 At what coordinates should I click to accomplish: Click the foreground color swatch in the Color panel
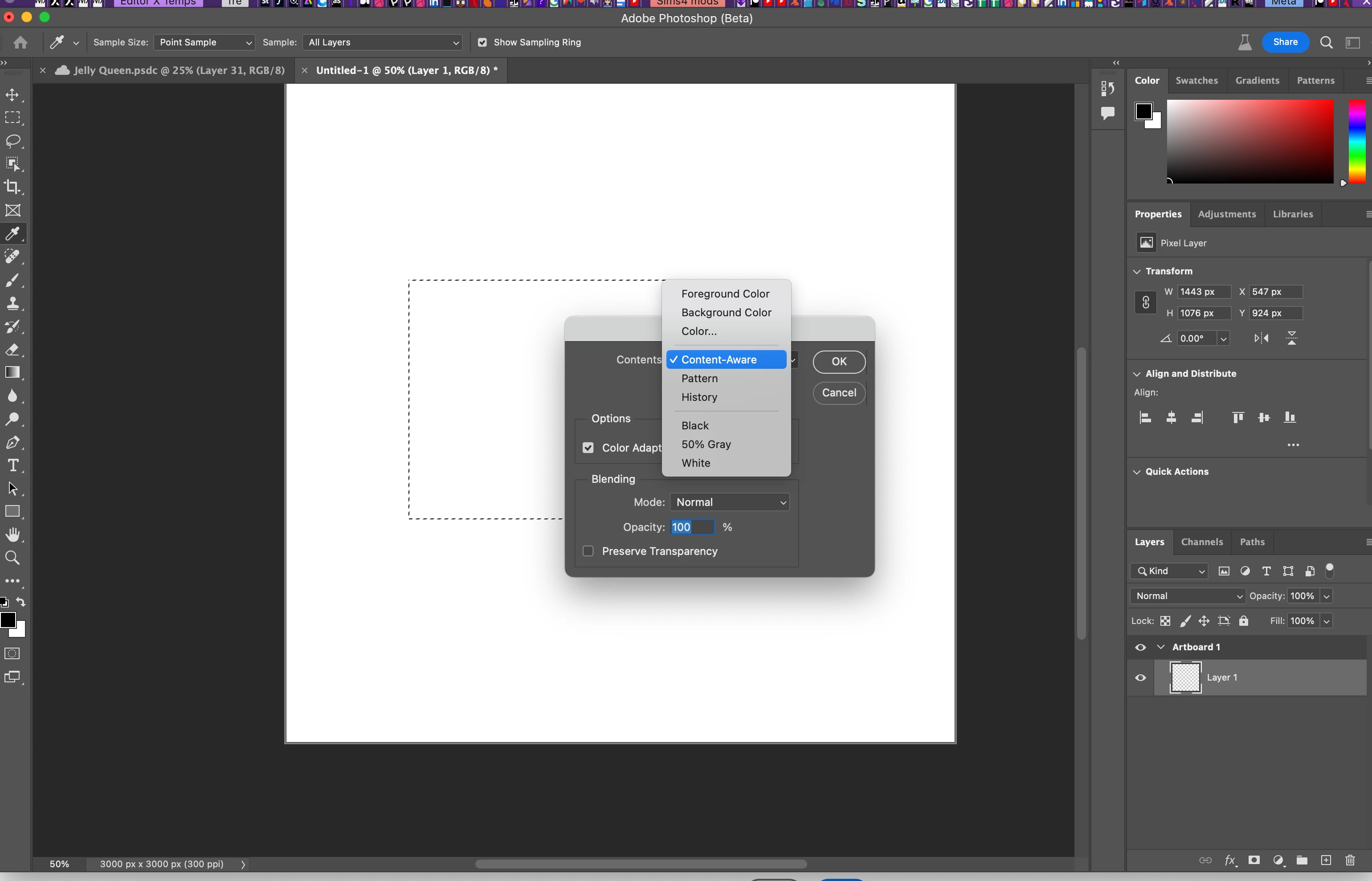coord(1143,111)
